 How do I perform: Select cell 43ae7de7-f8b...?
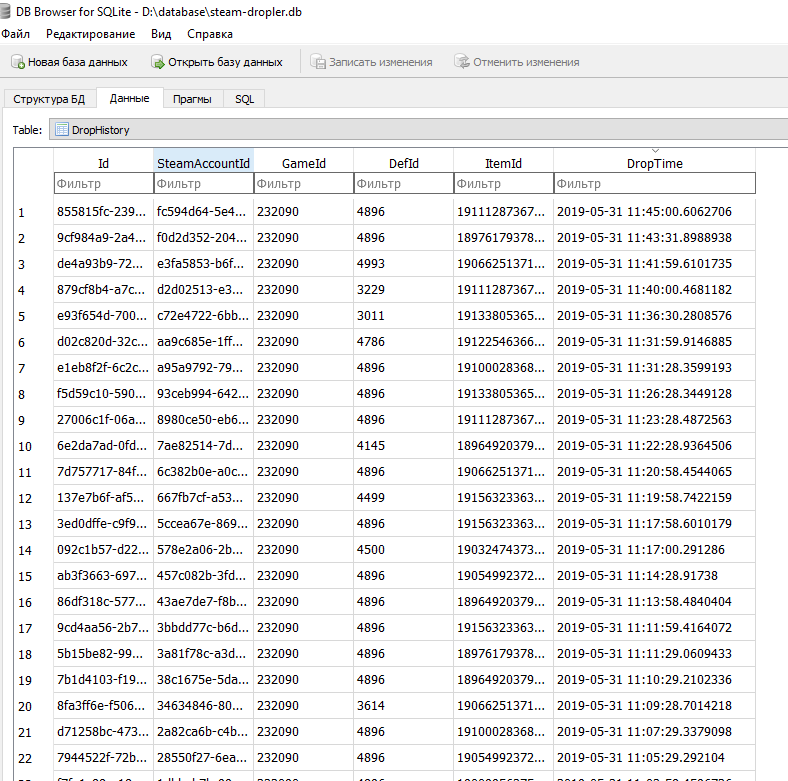click(203, 602)
